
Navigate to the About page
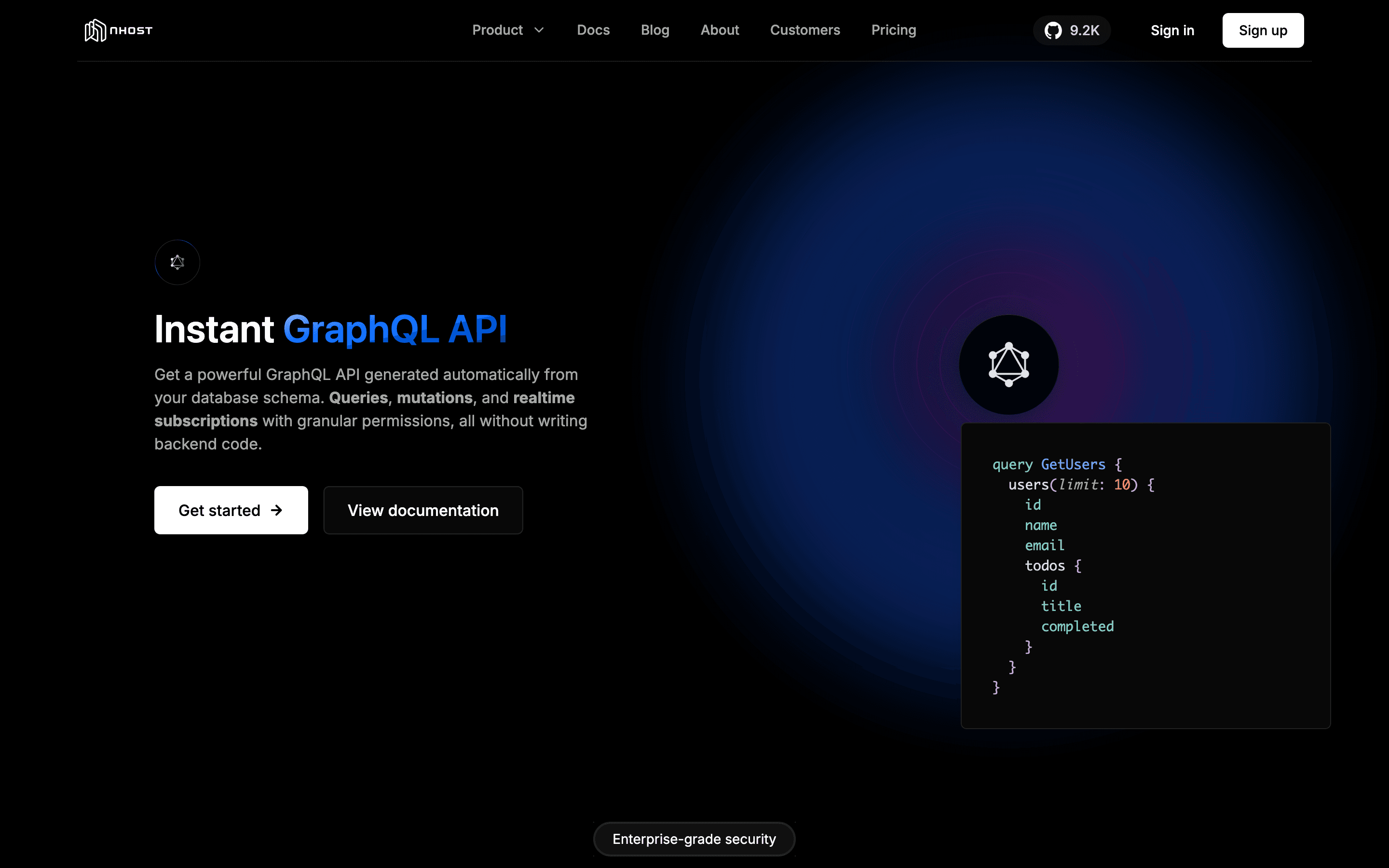point(720,30)
